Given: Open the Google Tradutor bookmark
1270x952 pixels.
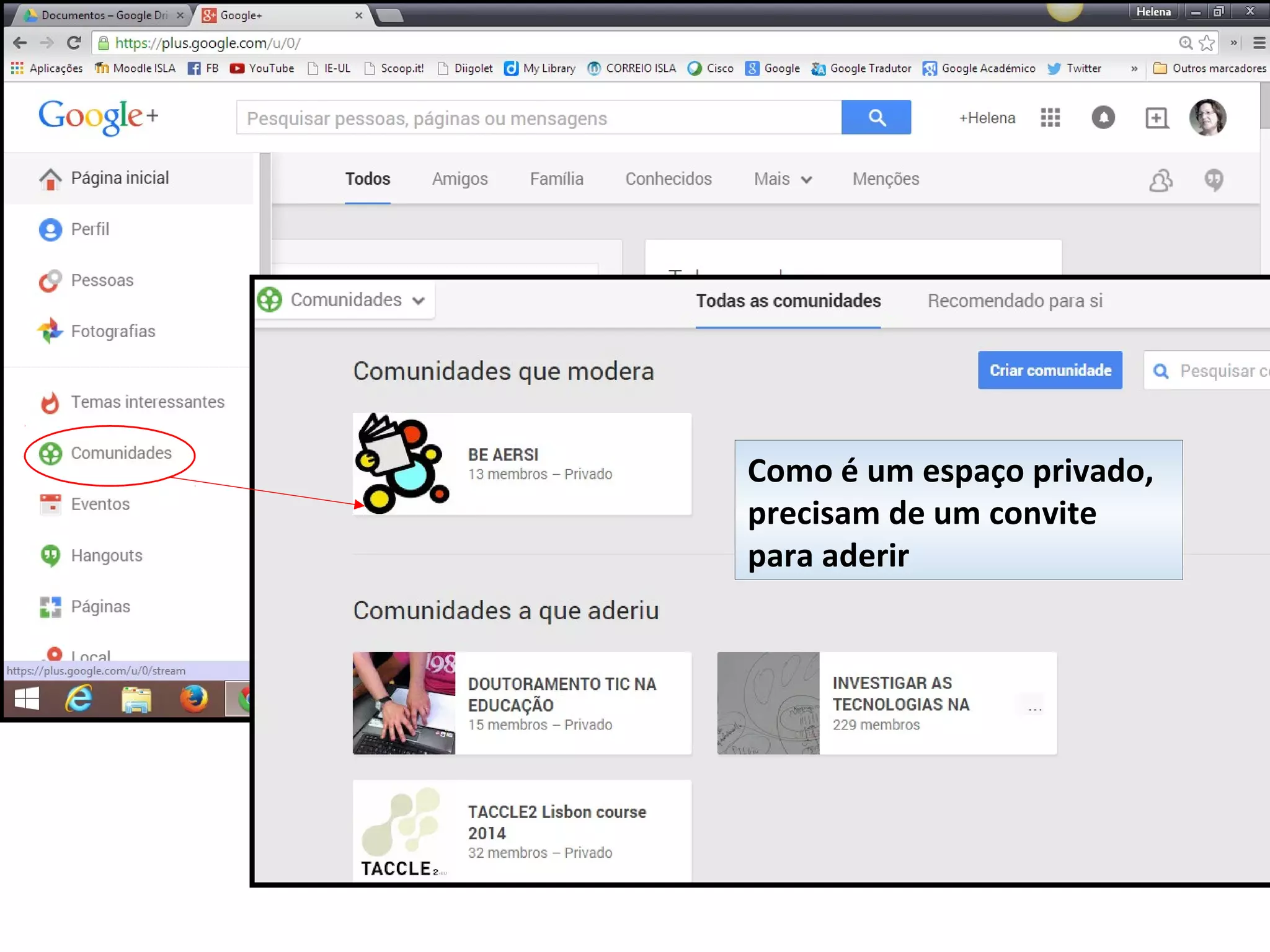Looking at the screenshot, I should pyautogui.click(x=861, y=68).
